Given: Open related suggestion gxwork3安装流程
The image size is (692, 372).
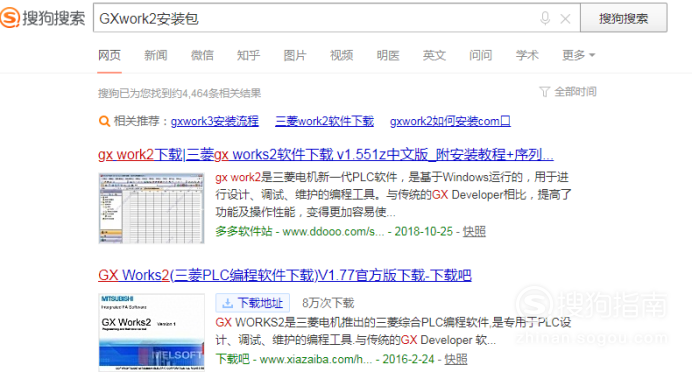Looking at the screenshot, I should [214, 121].
